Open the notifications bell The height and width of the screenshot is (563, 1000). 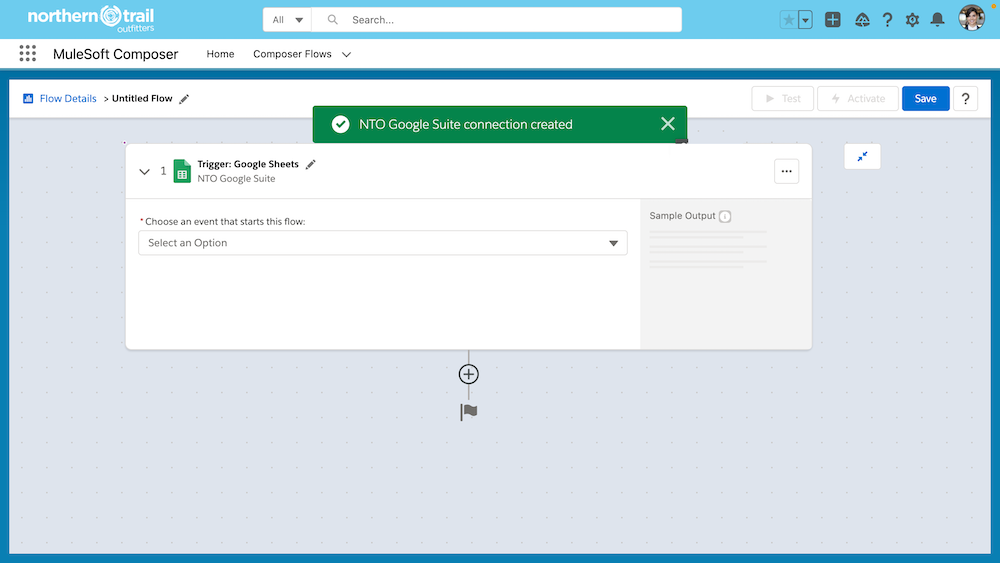(x=937, y=20)
